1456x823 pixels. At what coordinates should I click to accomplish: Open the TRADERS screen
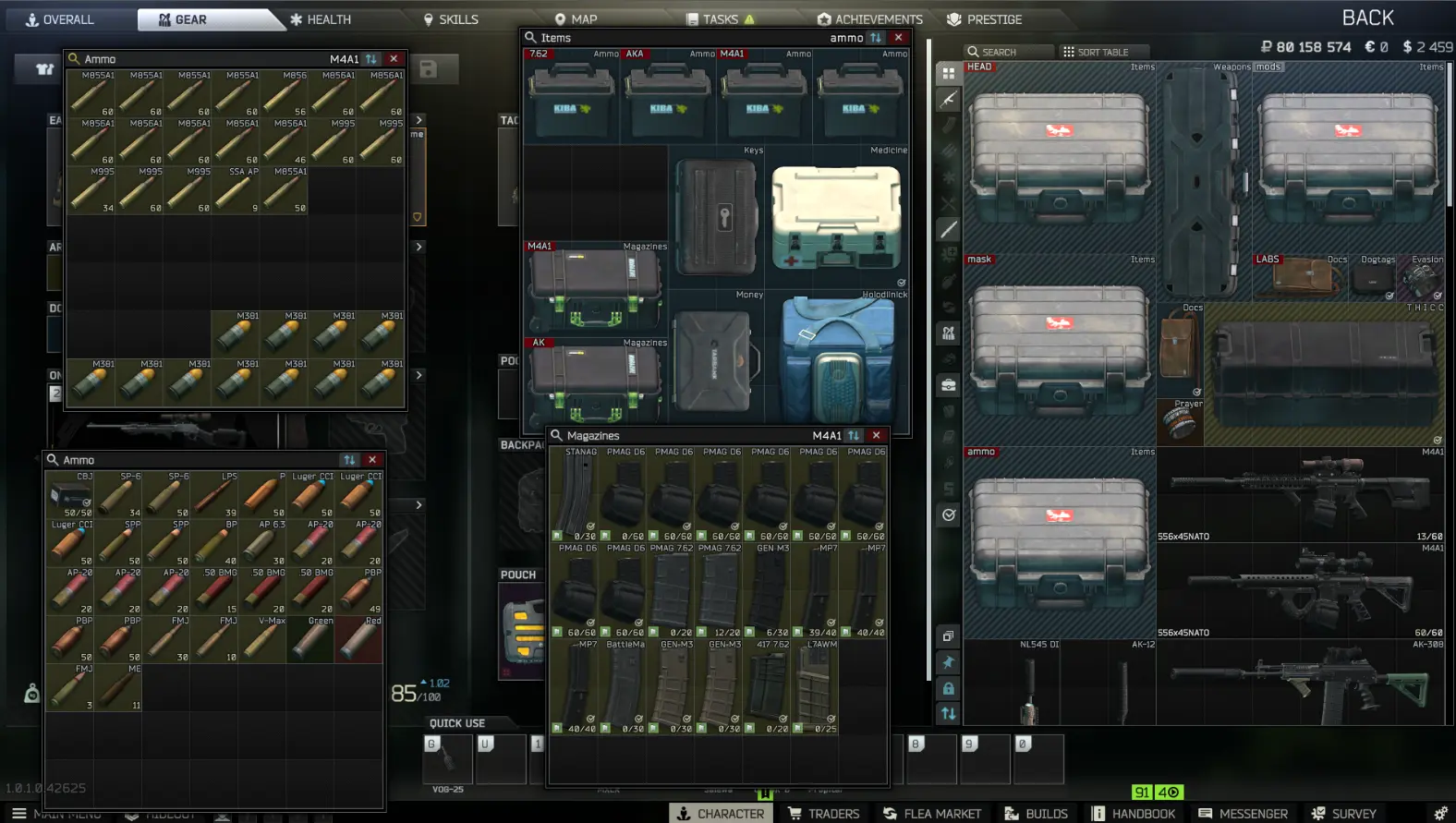(x=823, y=814)
